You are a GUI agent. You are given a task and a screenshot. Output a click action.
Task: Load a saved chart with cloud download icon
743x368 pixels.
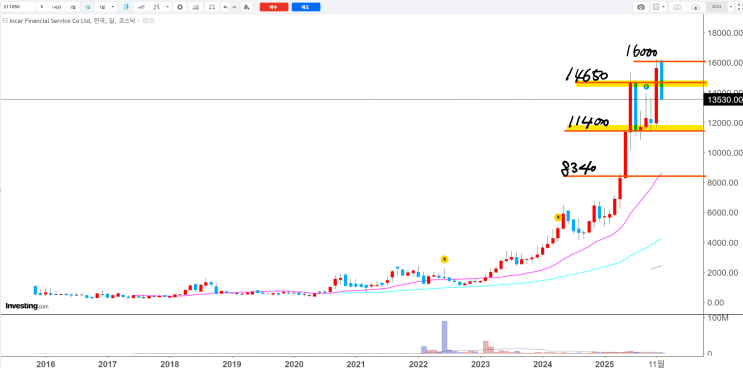pyautogui.click(x=678, y=7)
